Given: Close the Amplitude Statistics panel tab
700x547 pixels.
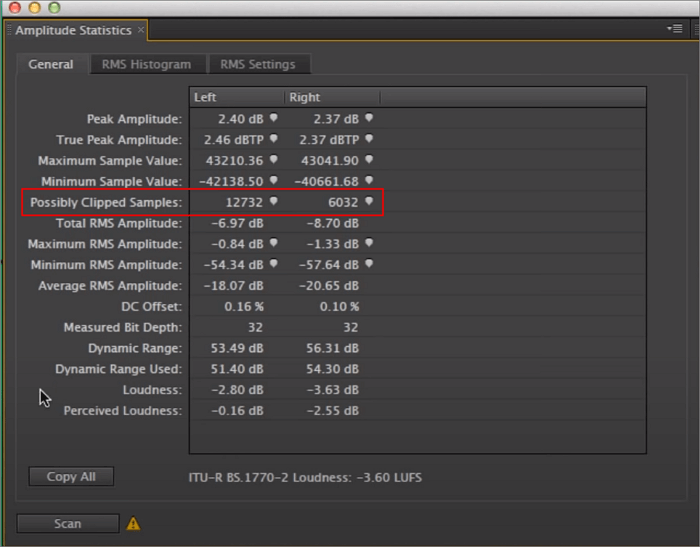Looking at the screenshot, I should (x=141, y=30).
